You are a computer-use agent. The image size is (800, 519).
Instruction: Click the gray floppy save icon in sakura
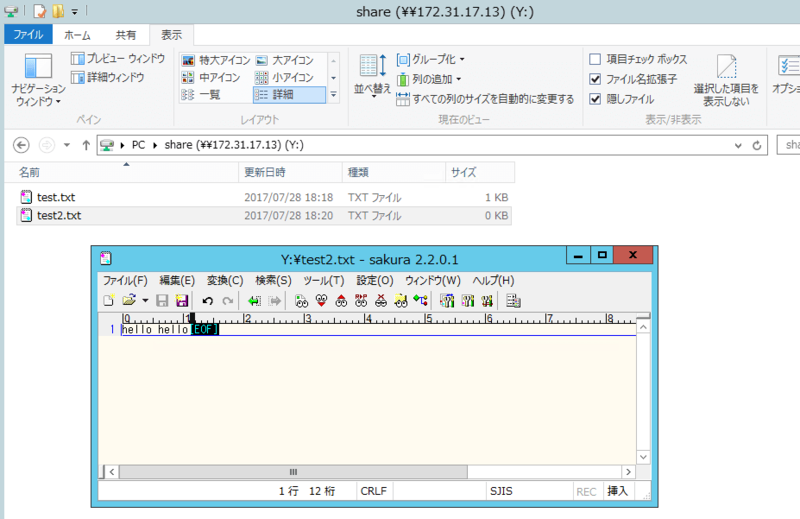pyautogui.click(x=162, y=301)
